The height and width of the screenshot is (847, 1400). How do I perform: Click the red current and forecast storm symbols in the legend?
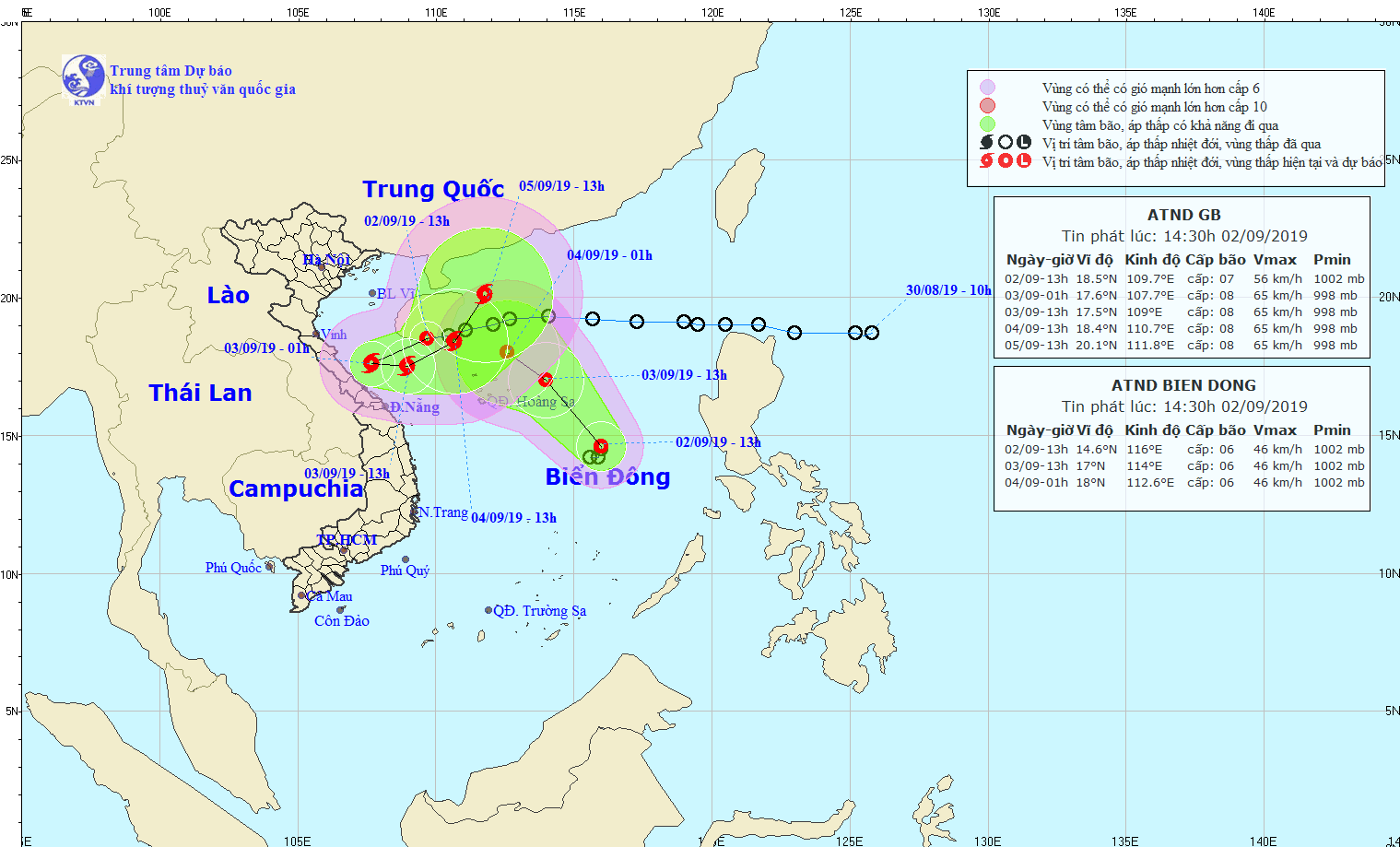tap(1005, 161)
